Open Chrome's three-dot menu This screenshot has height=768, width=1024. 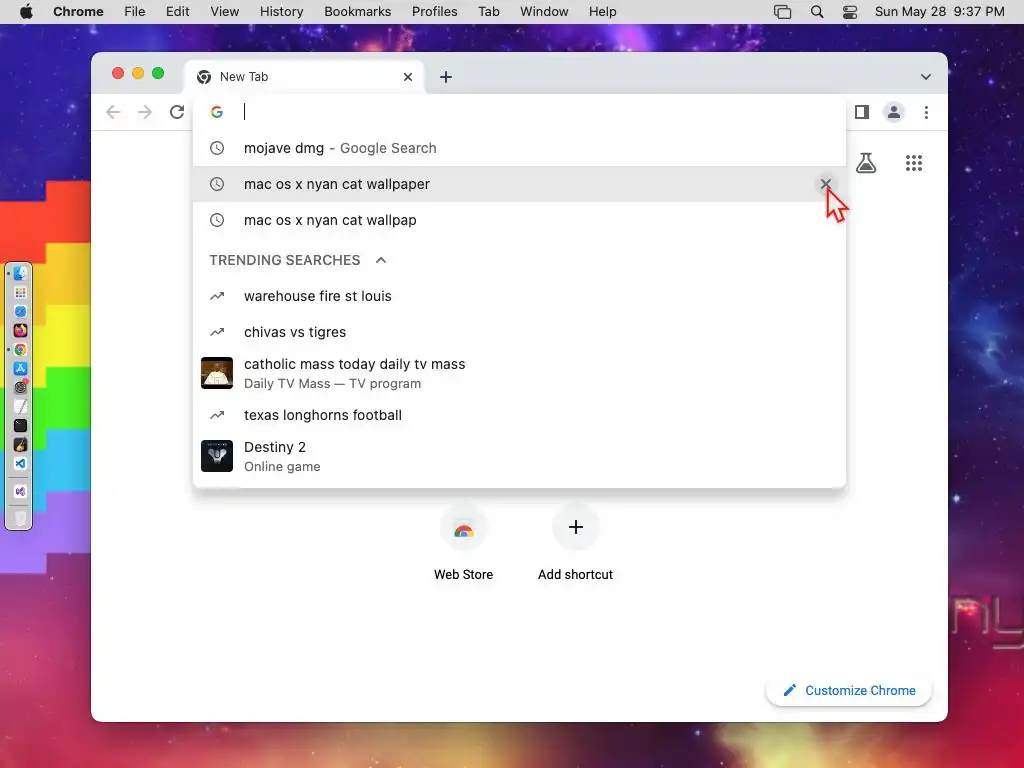coord(926,112)
